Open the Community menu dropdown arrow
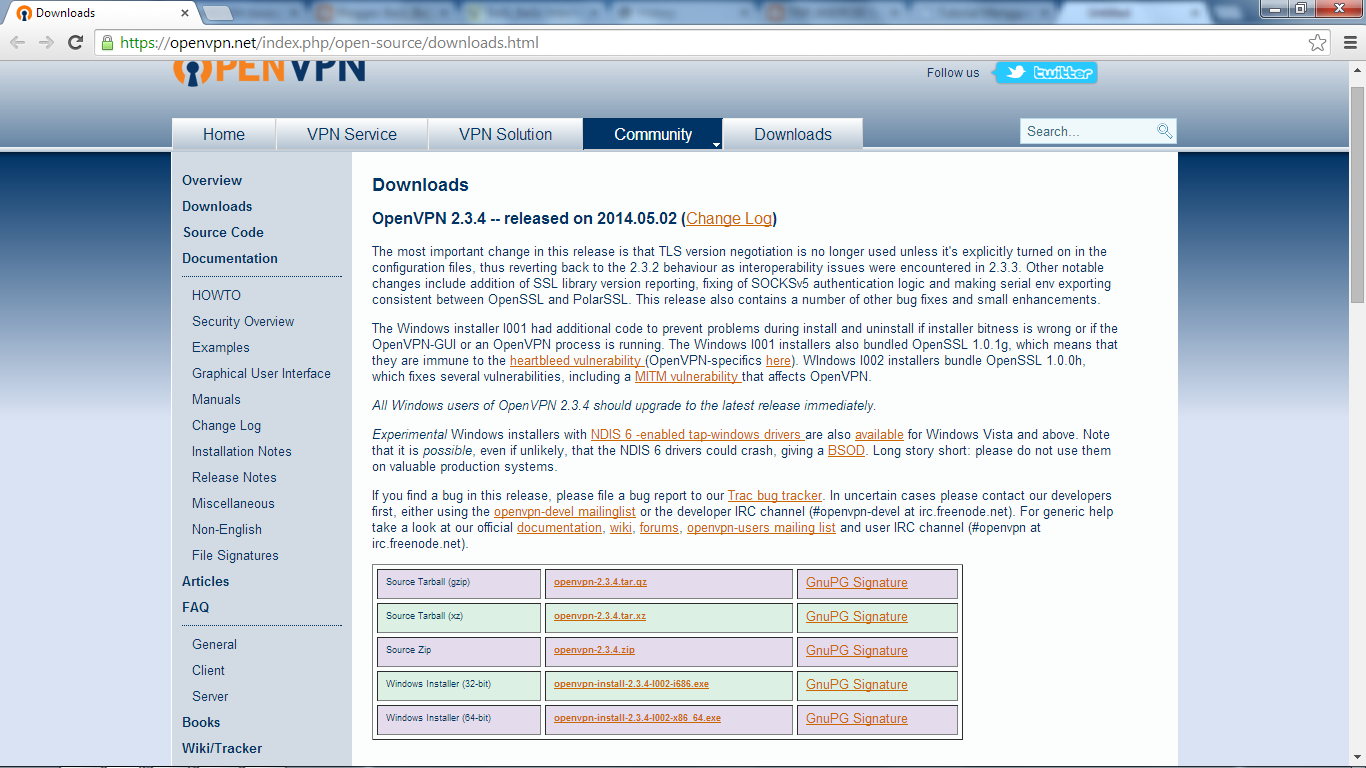The height and width of the screenshot is (768, 1366). [716, 145]
